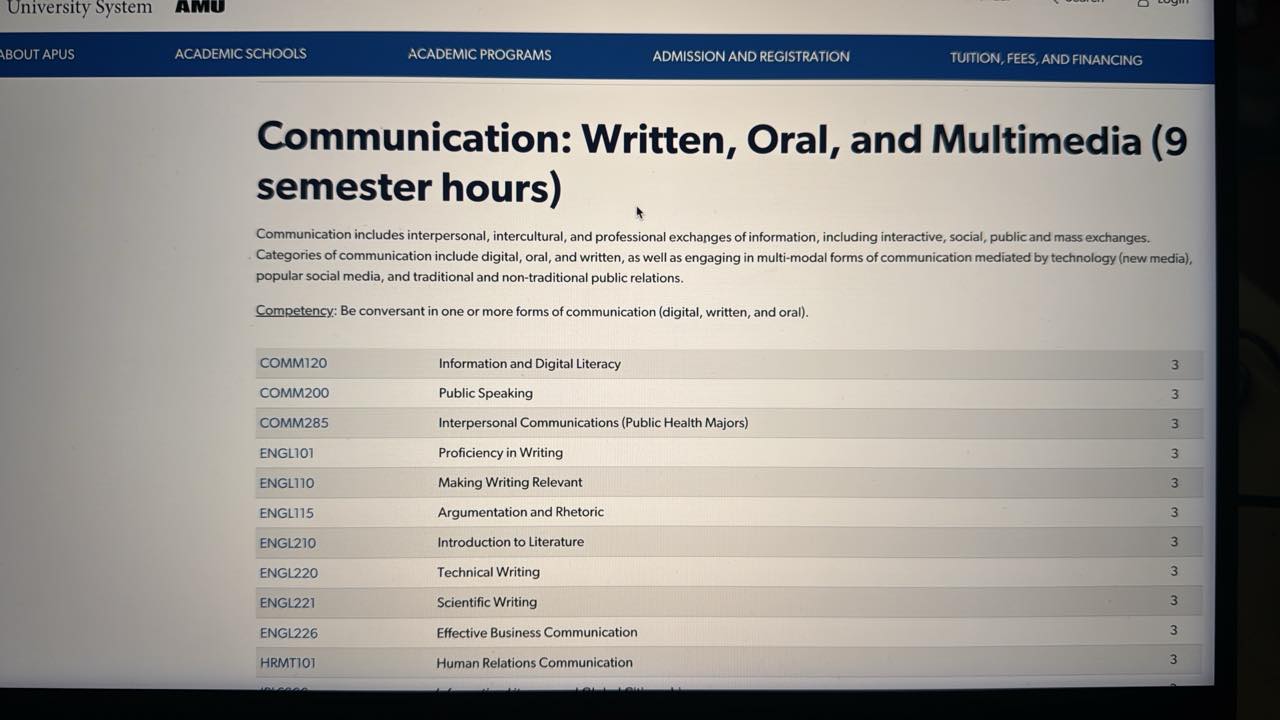Click the Login link in header
Image resolution: width=1280 pixels, height=720 pixels.
click(1163, 3)
